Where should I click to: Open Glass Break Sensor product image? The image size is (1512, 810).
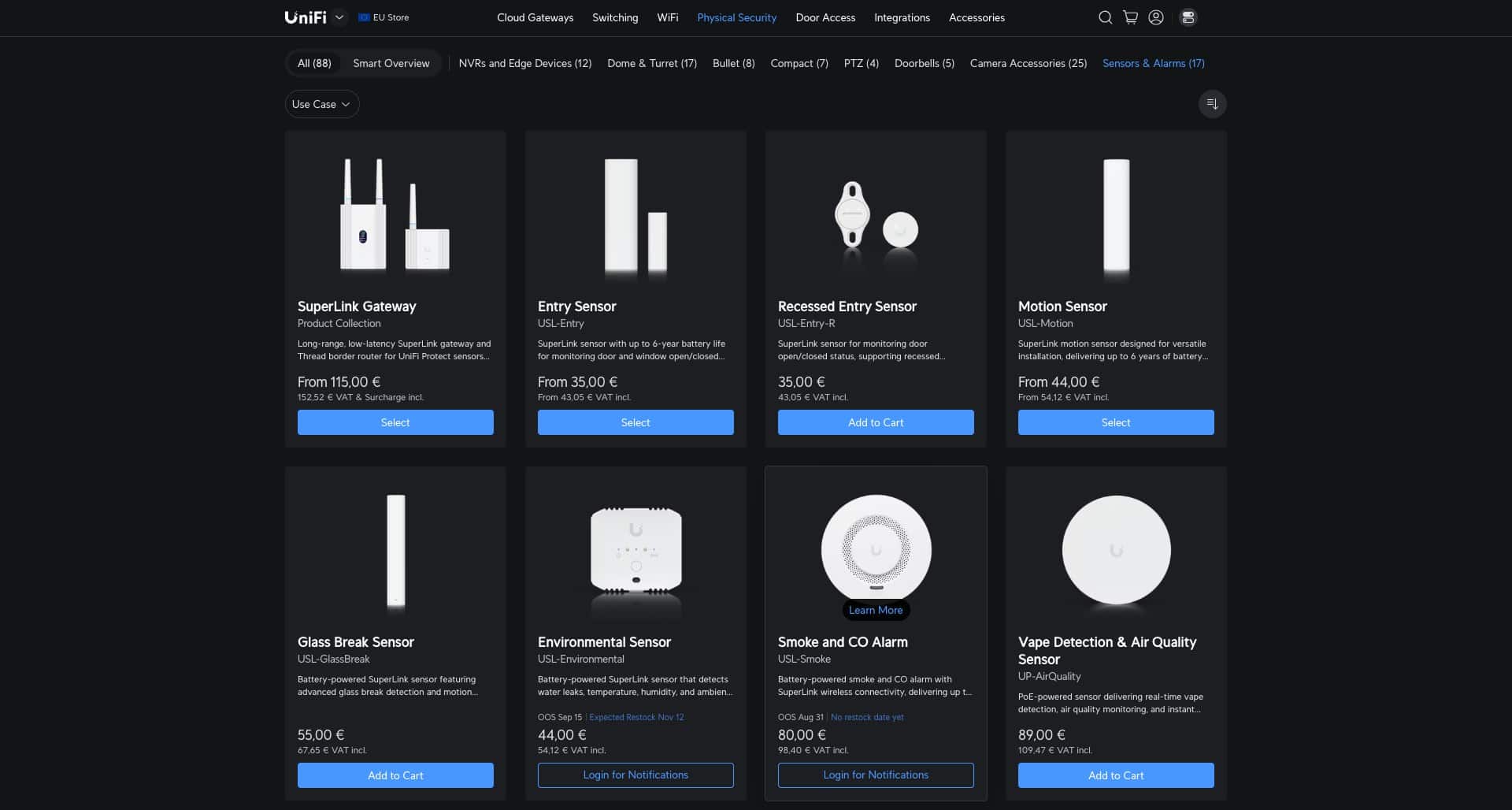(395, 550)
